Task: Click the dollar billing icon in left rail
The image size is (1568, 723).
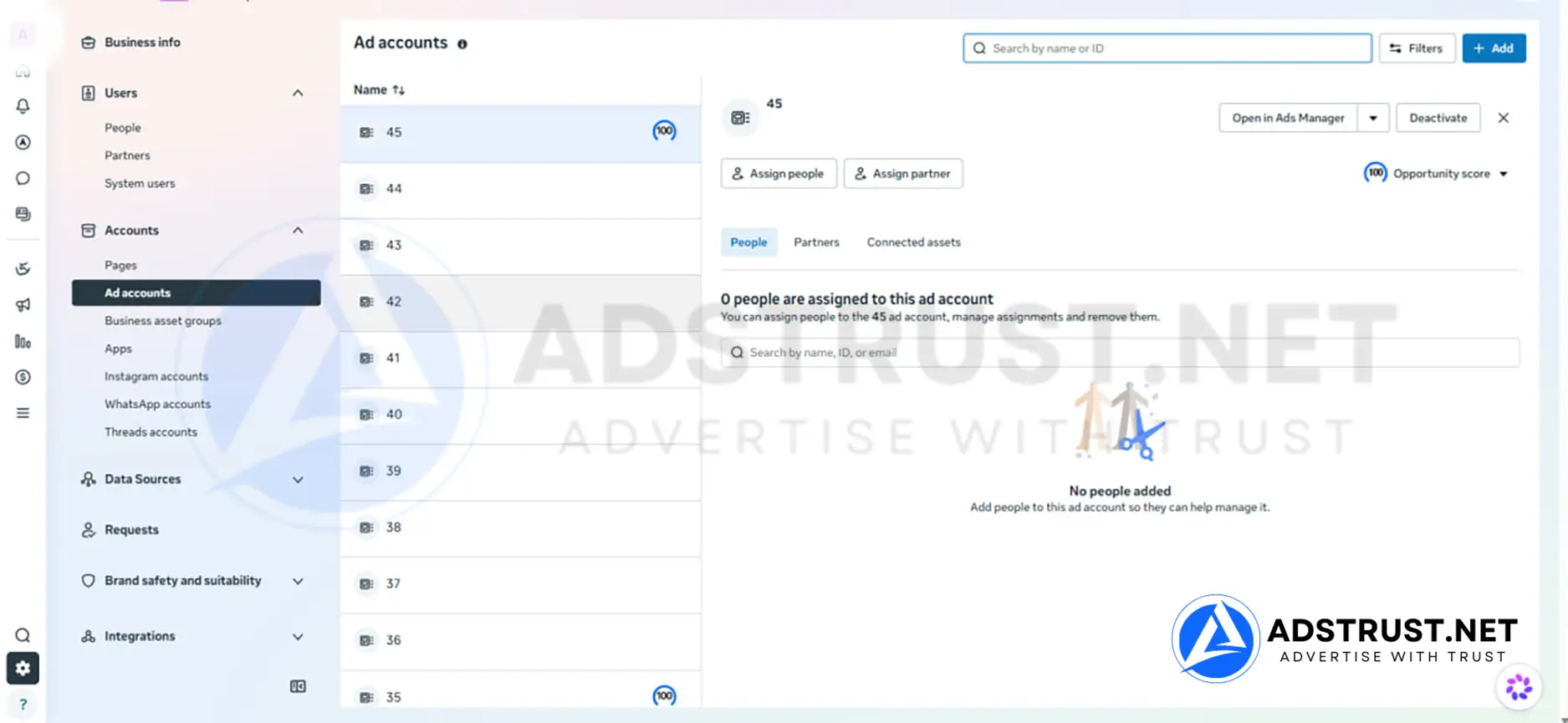Action: pyautogui.click(x=23, y=377)
